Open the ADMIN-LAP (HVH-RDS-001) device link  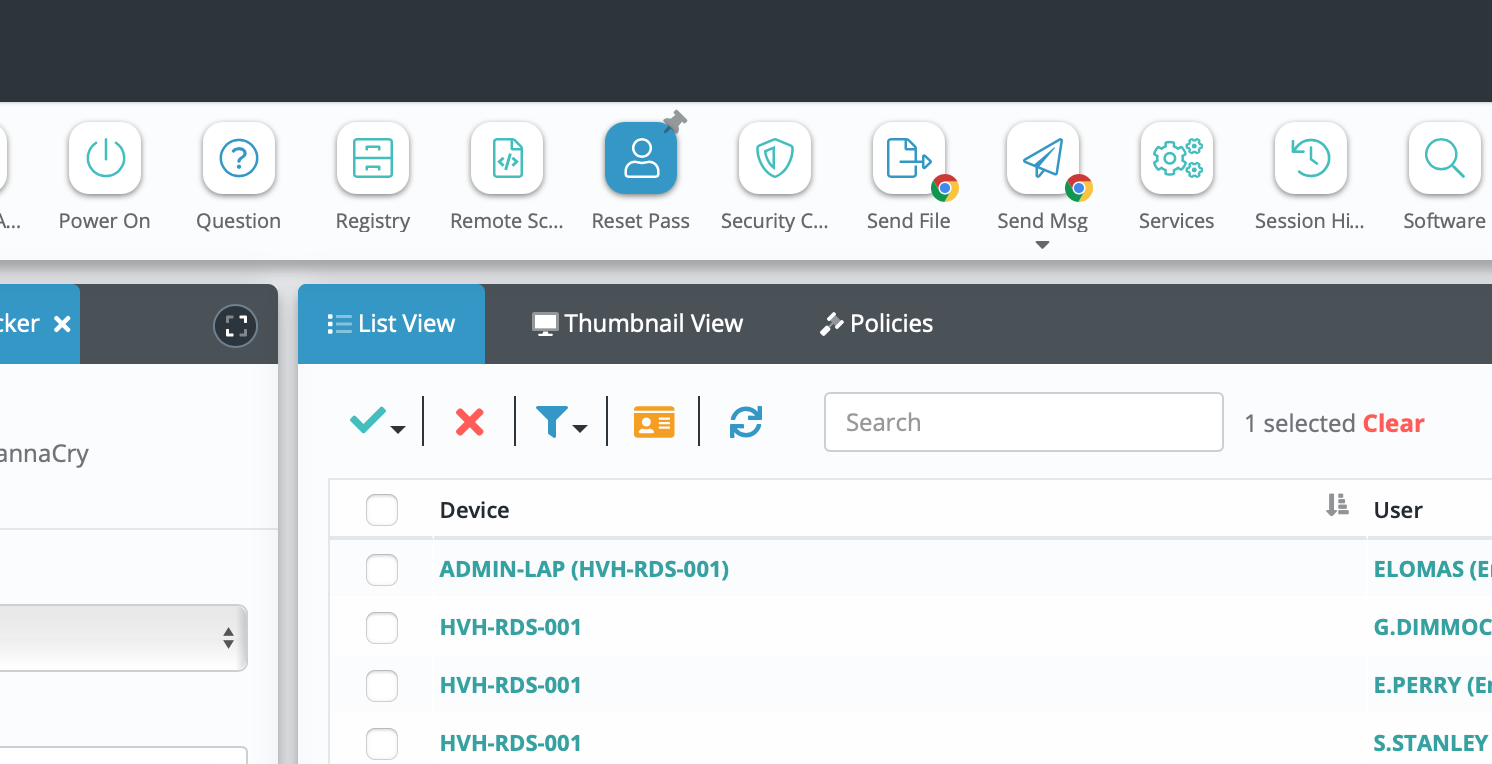584,569
